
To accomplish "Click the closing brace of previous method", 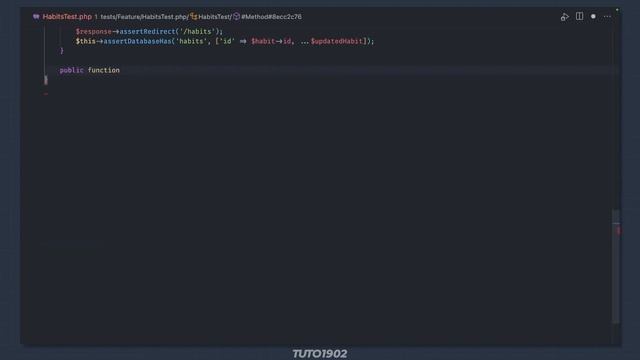I will [x=62, y=51].
